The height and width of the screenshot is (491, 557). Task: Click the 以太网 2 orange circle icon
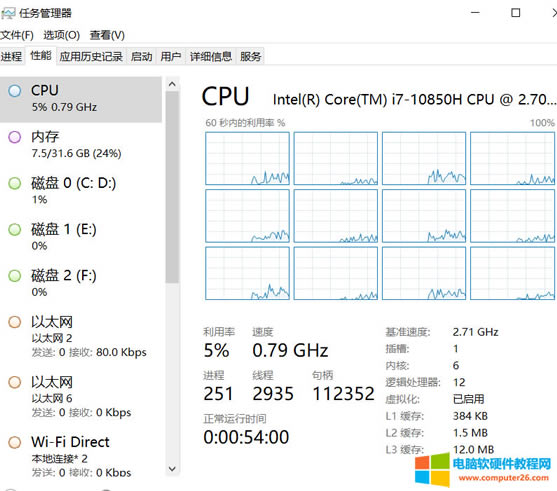[x=15, y=322]
